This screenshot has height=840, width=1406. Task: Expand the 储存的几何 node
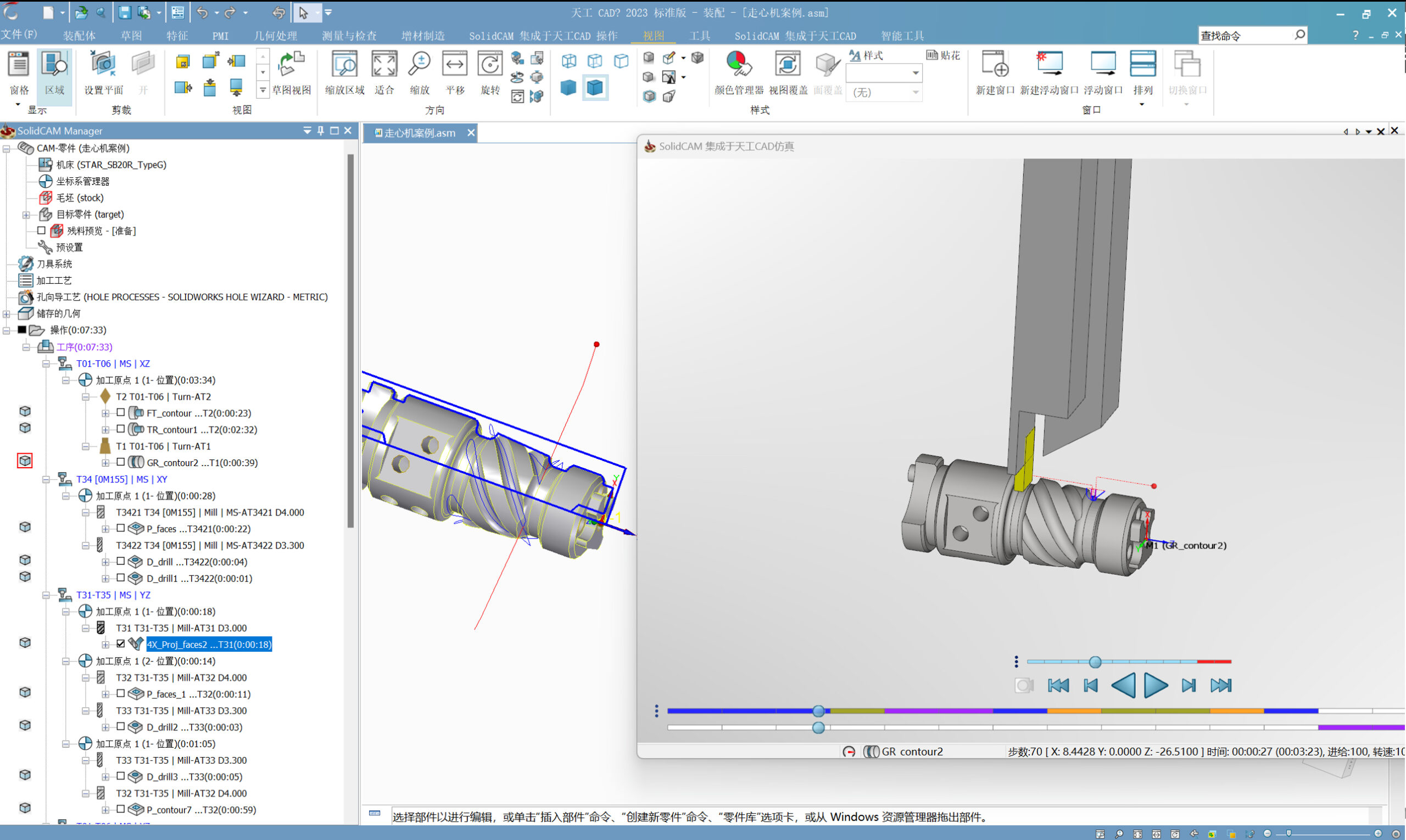(x=6, y=313)
